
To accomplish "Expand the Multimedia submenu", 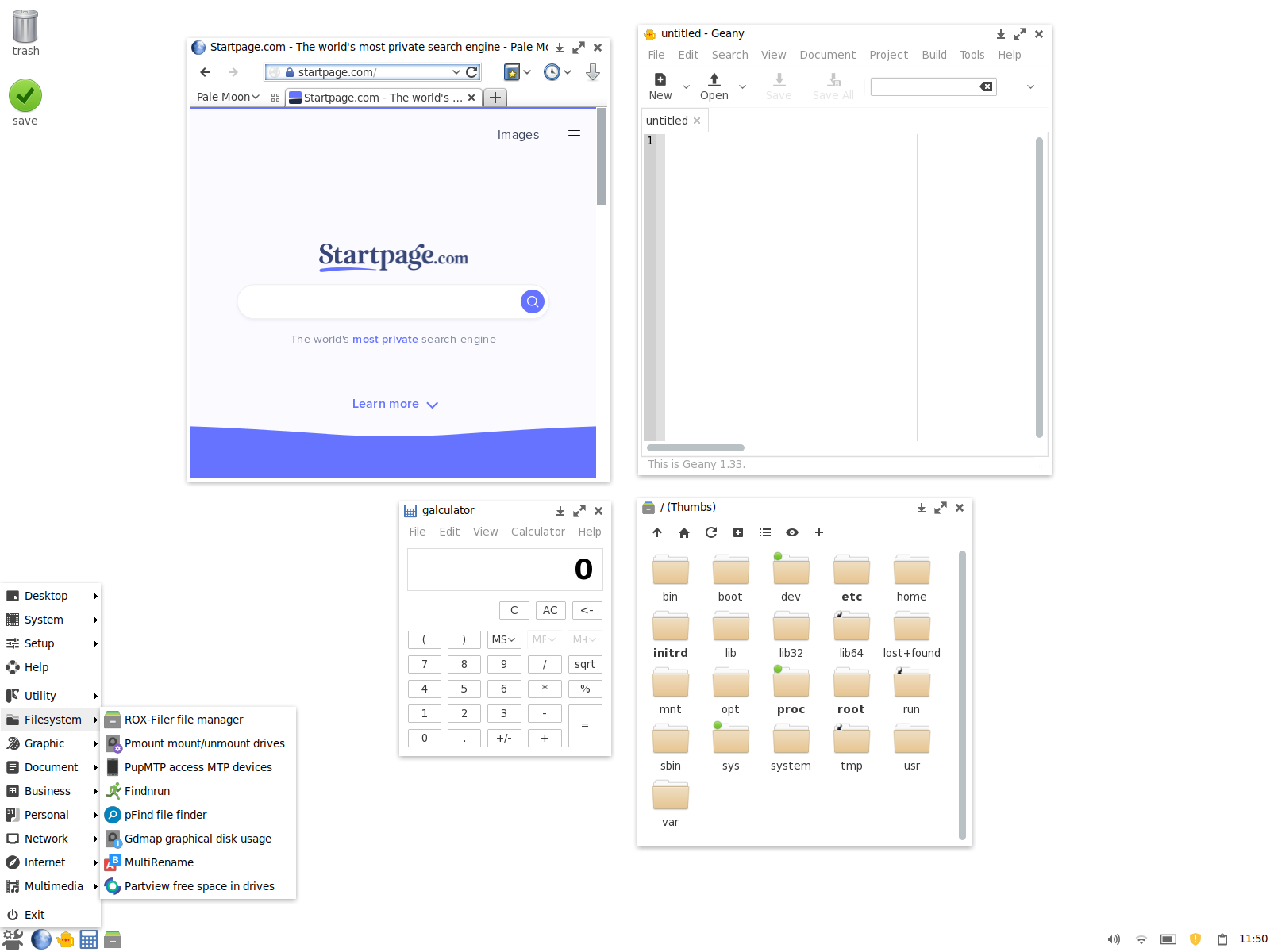I will [51, 886].
